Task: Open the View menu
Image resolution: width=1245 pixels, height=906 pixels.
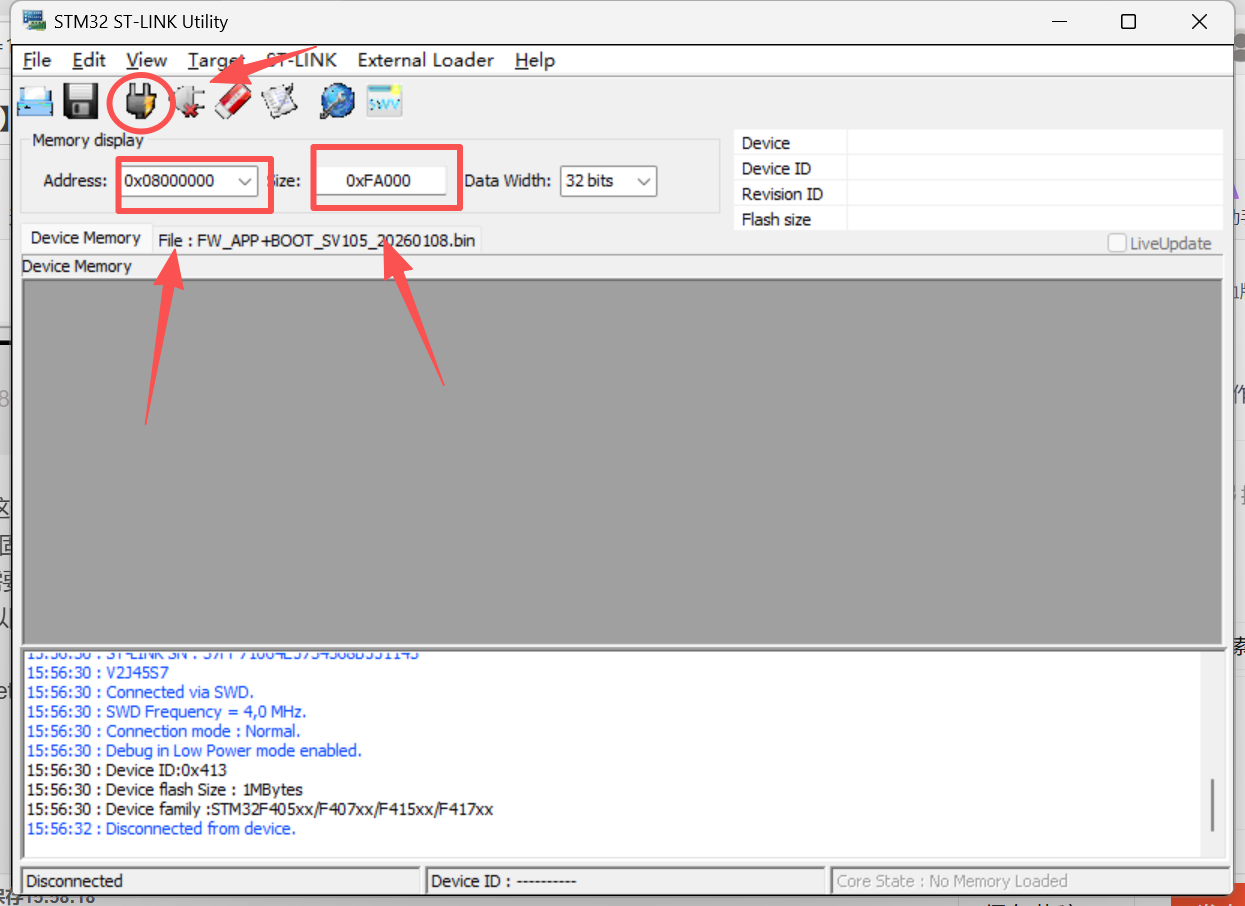Action: tap(147, 60)
